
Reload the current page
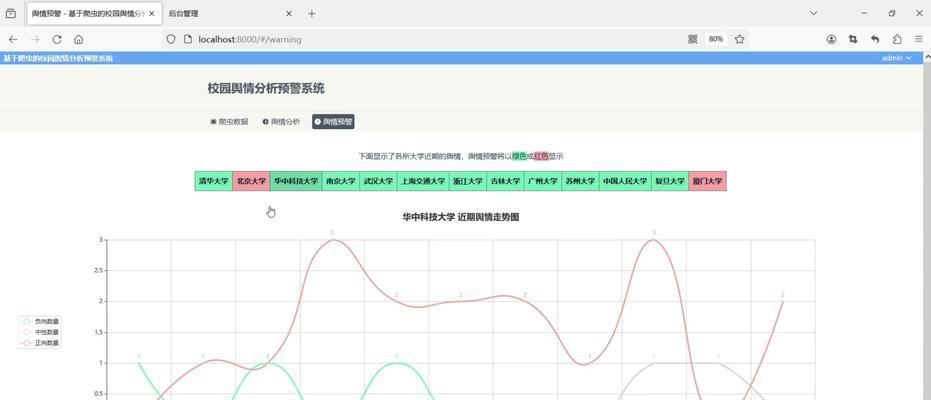[57, 39]
